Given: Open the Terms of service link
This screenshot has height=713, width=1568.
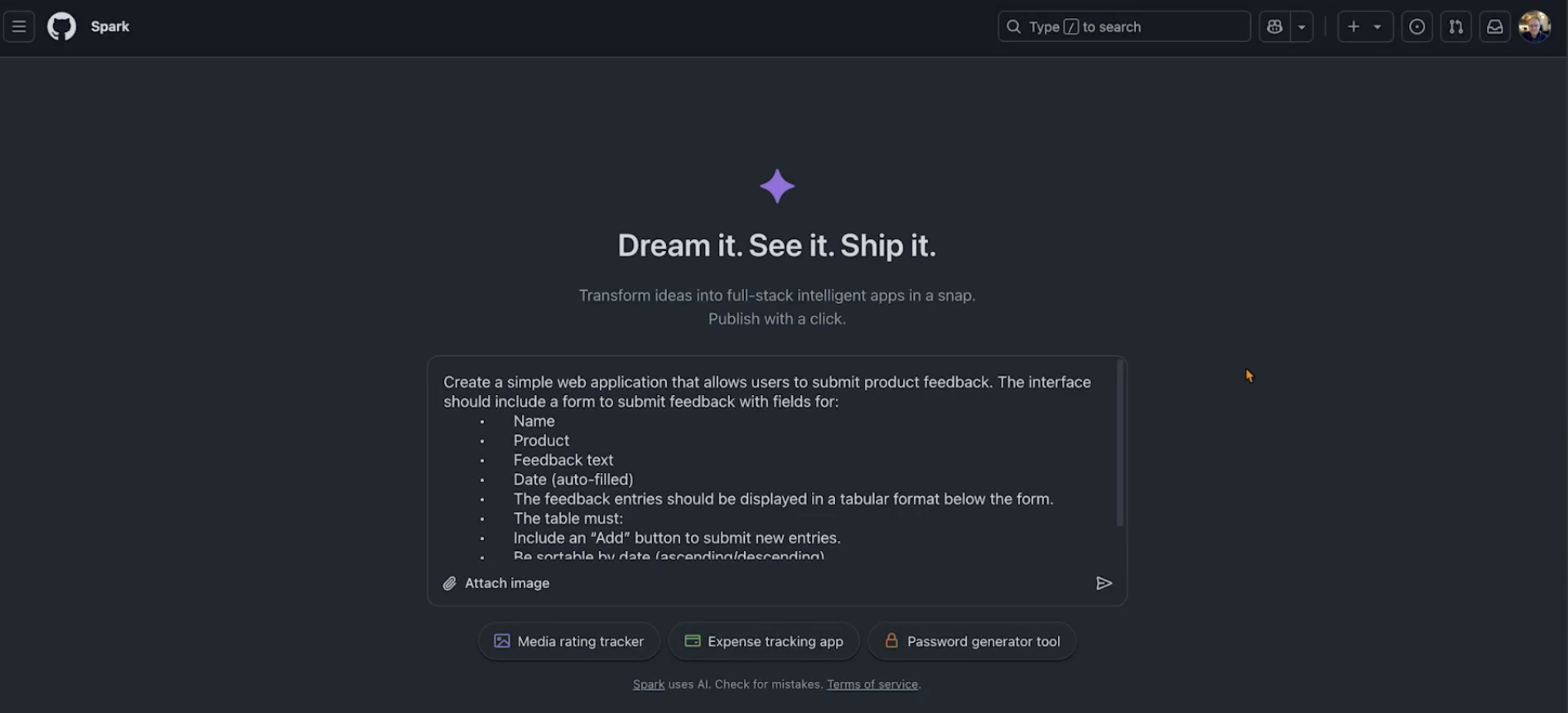Looking at the screenshot, I should [x=871, y=684].
